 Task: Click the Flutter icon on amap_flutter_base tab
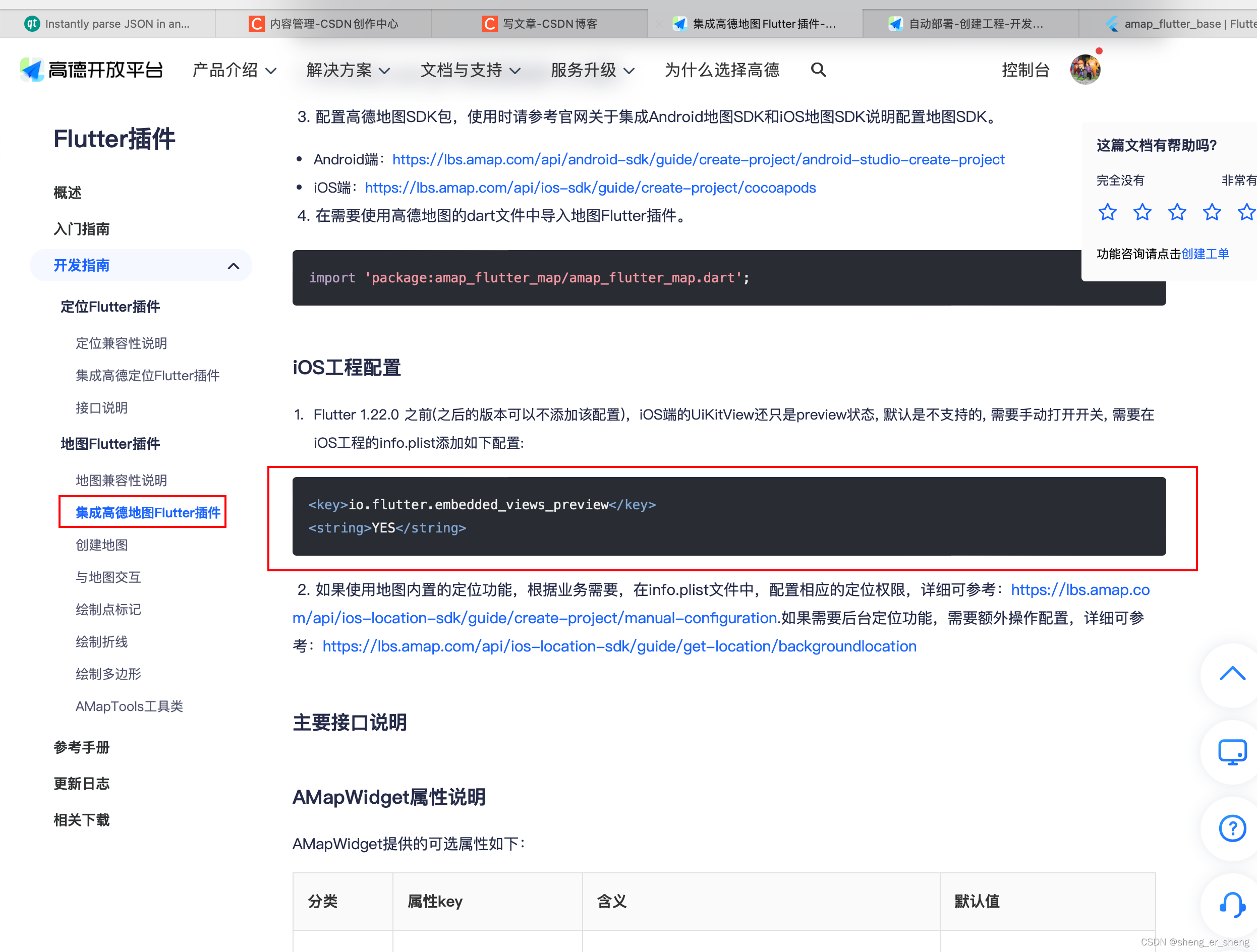[1112, 24]
